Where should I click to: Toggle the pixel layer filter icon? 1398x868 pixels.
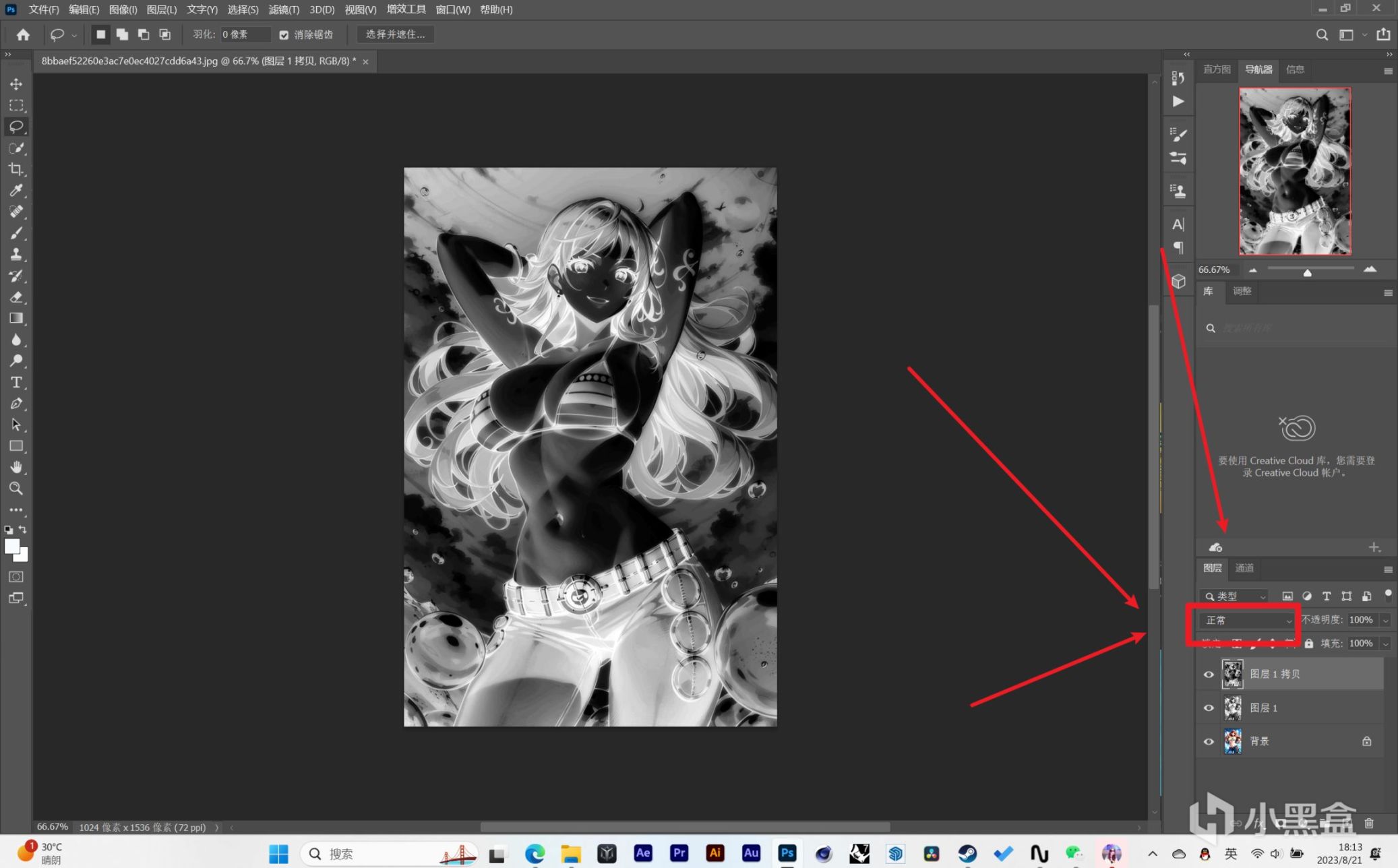click(1287, 596)
